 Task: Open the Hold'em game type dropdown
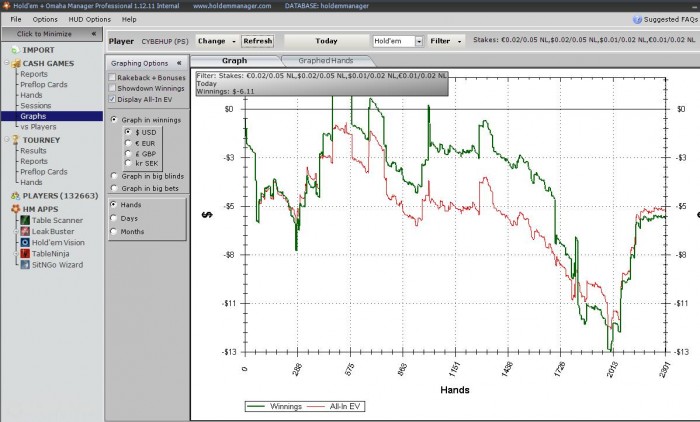click(x=419, y=41)
